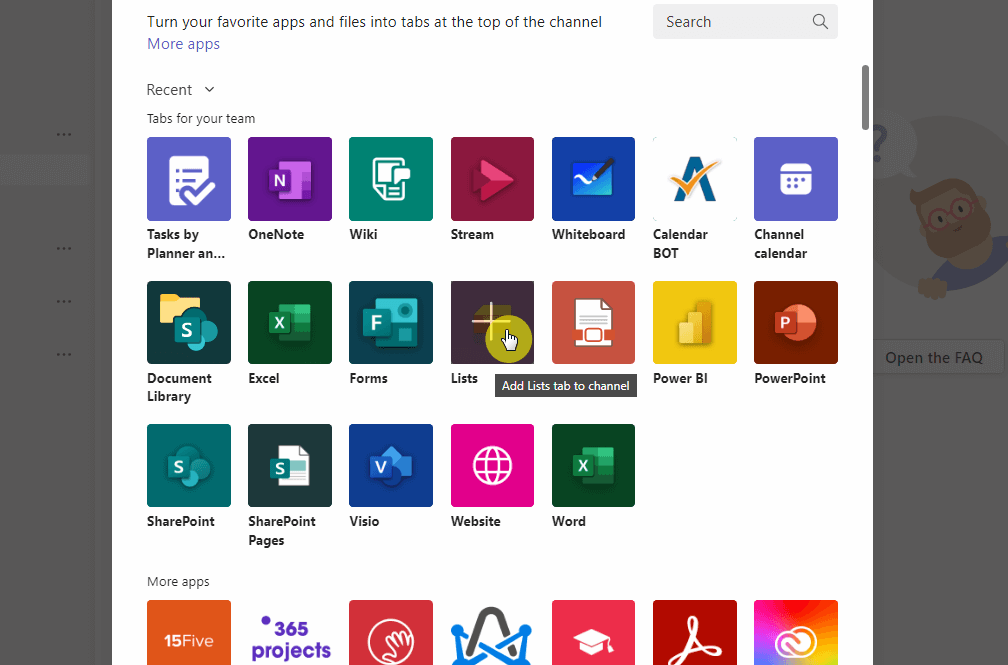The width and height of the screenshot is (1008, 665).
Task: Choose the PowerPoint app tile
Action: [x=796, y=322]
